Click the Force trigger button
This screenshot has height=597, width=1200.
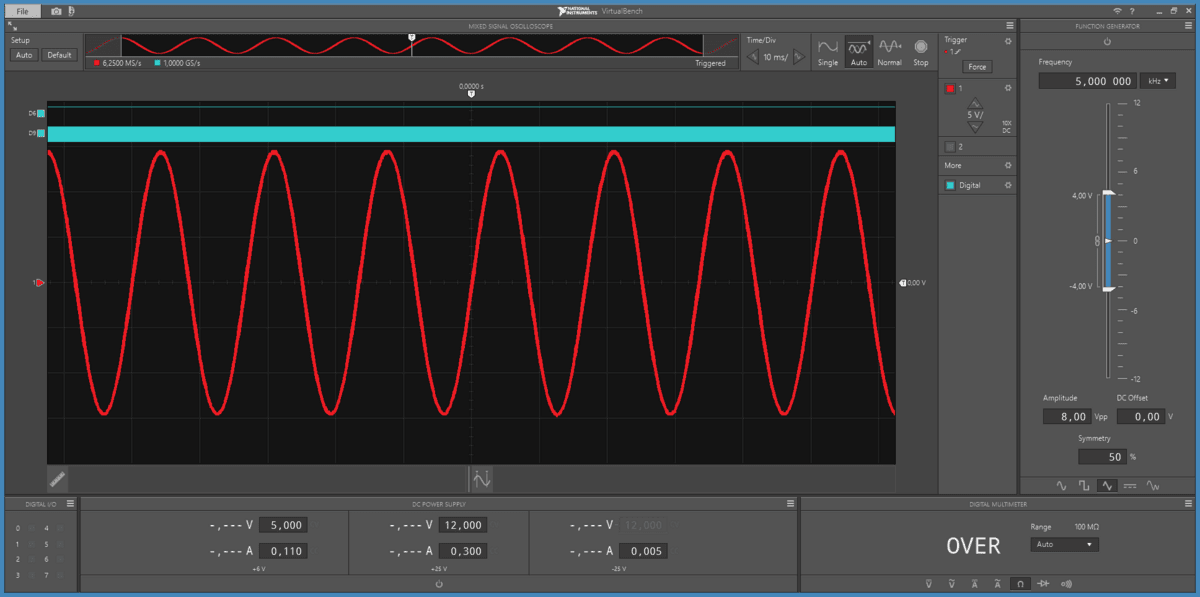[977, 67]
